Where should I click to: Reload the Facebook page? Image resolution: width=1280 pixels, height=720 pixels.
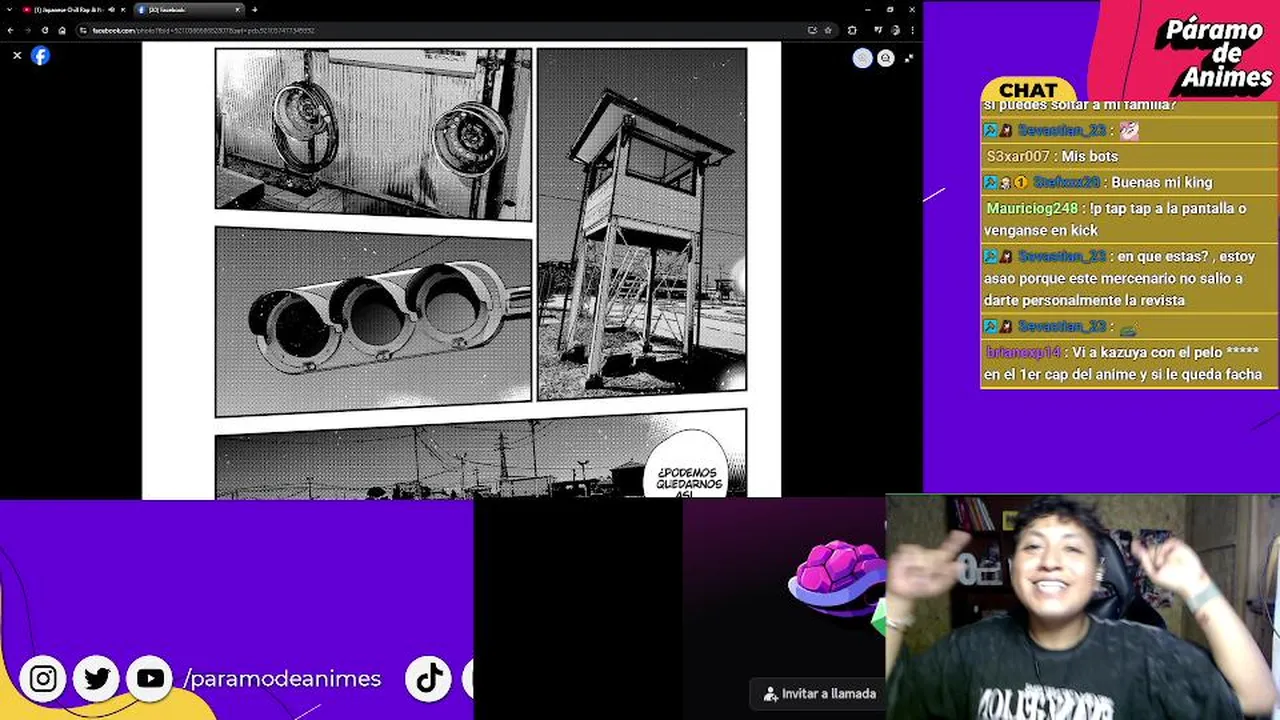coord(44,30)
